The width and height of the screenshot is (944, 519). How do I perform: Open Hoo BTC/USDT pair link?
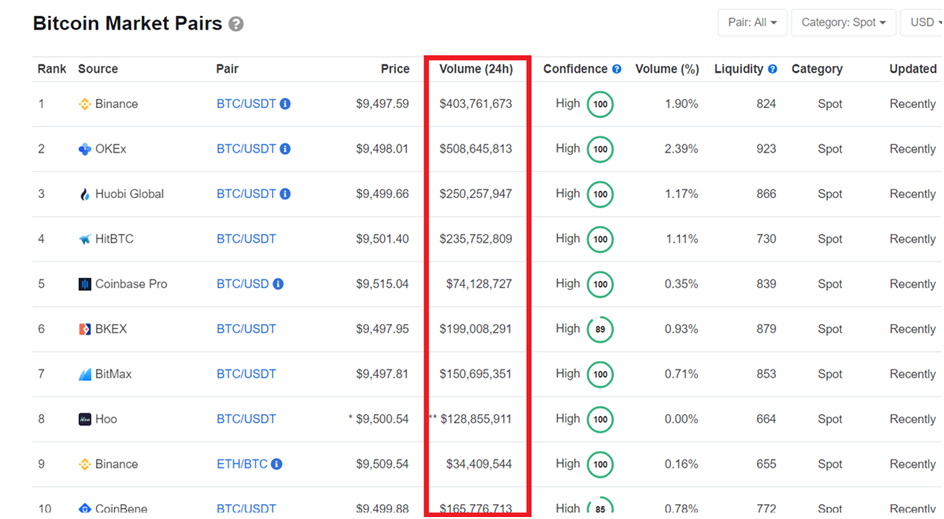click(246, 419)
